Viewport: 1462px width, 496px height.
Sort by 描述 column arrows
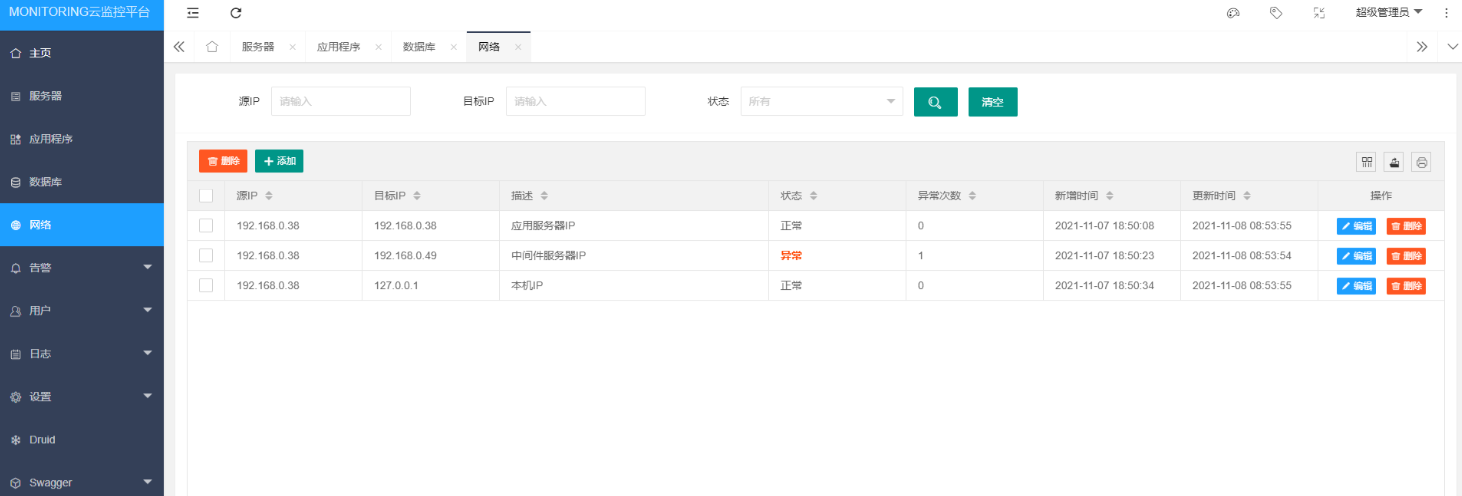click(x=544, y=196)
